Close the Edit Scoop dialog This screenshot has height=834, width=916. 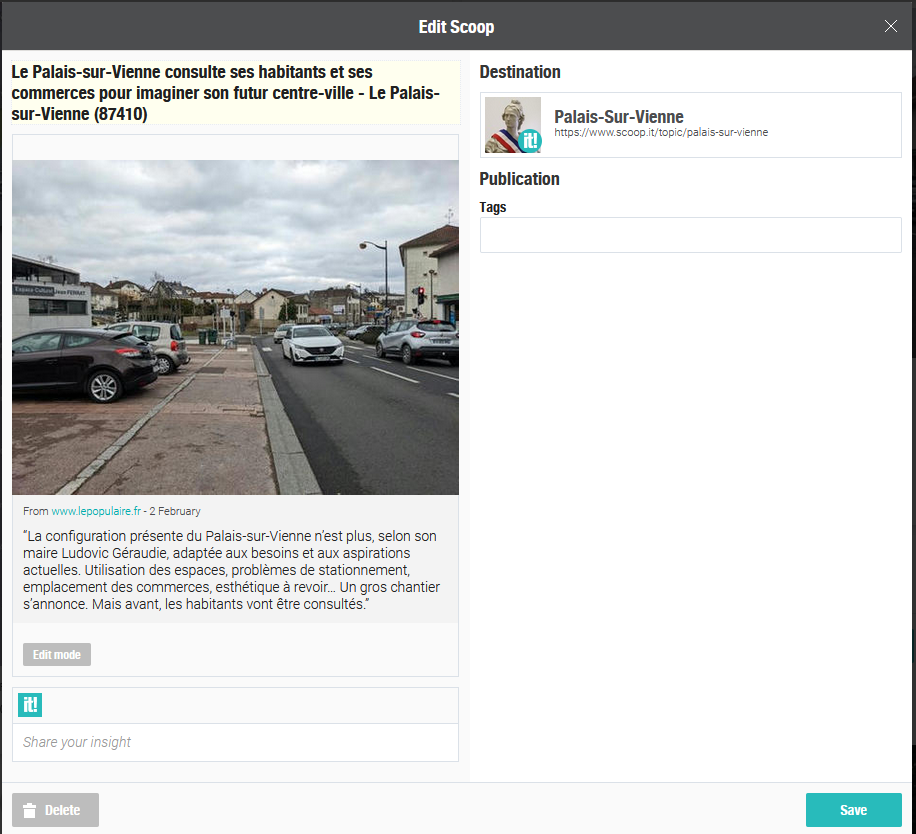(890, 26)
